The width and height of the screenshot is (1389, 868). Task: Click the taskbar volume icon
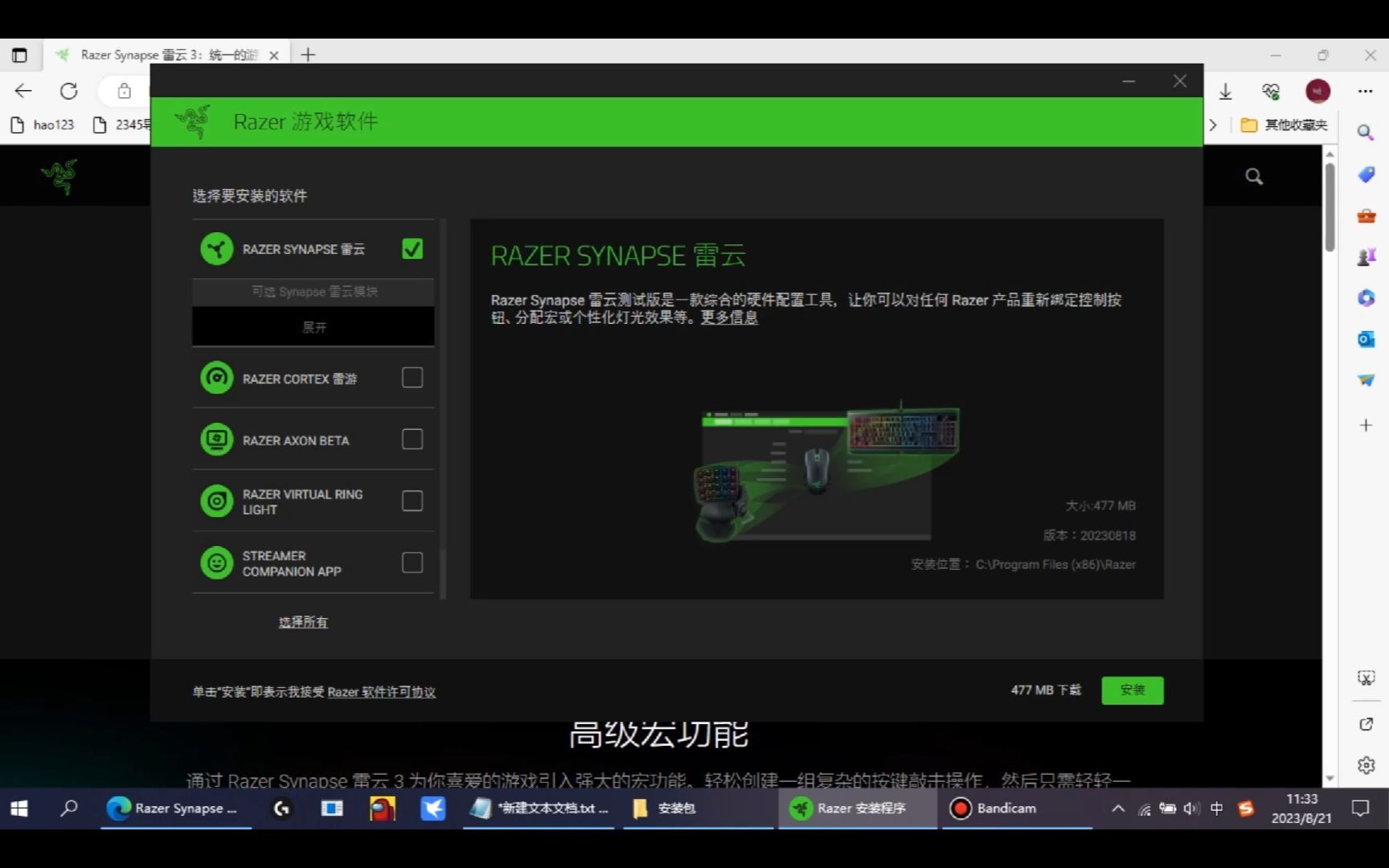click(1191, 809)
